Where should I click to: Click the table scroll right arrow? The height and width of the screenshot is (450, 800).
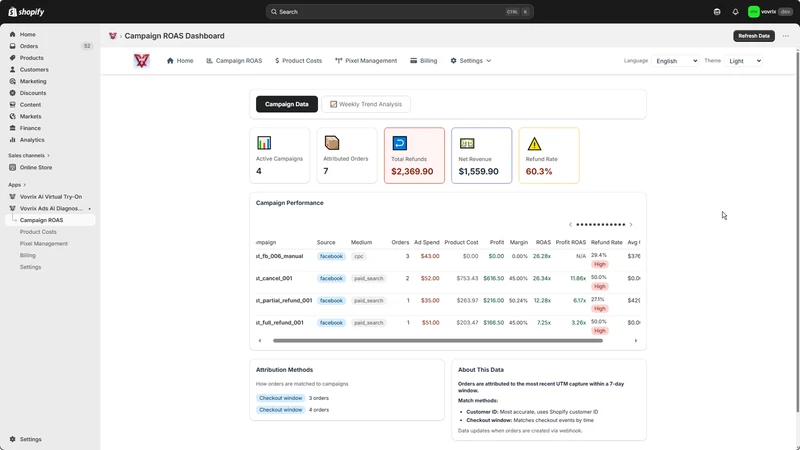pos(636,340)
